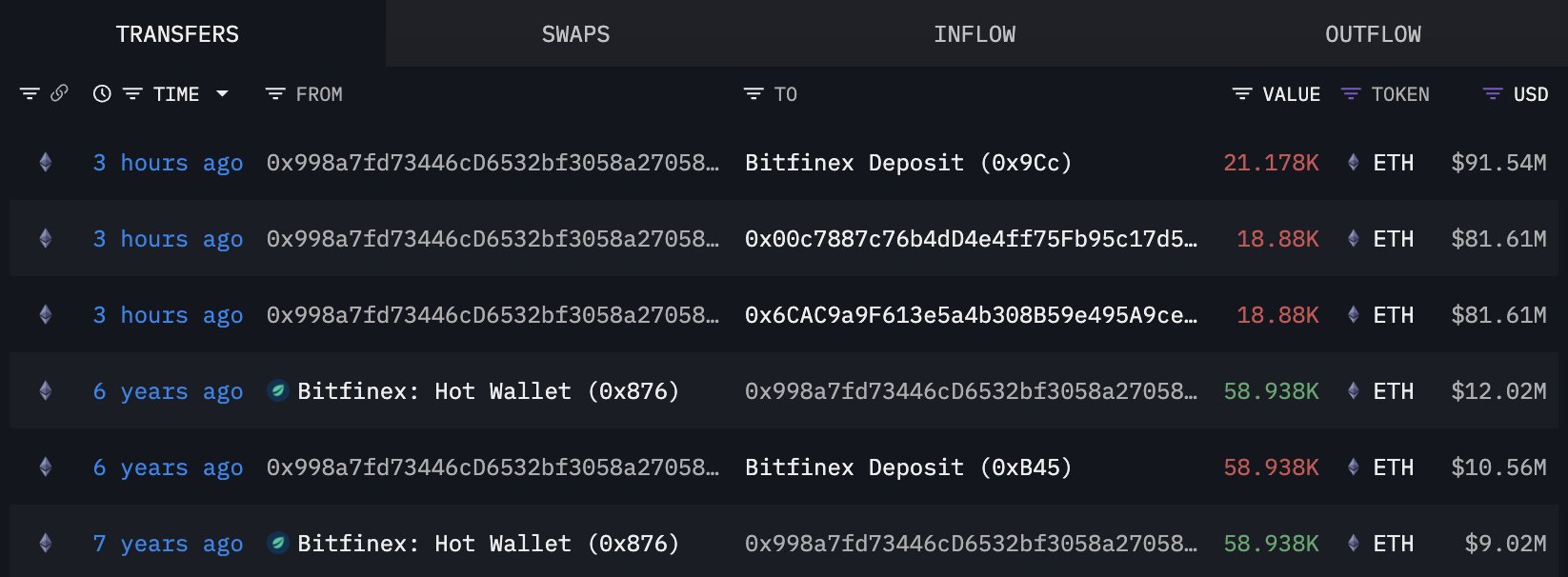Click the filter icon left of the link icon
Screen dimensions: 1568x577
(x=30, y=93)
